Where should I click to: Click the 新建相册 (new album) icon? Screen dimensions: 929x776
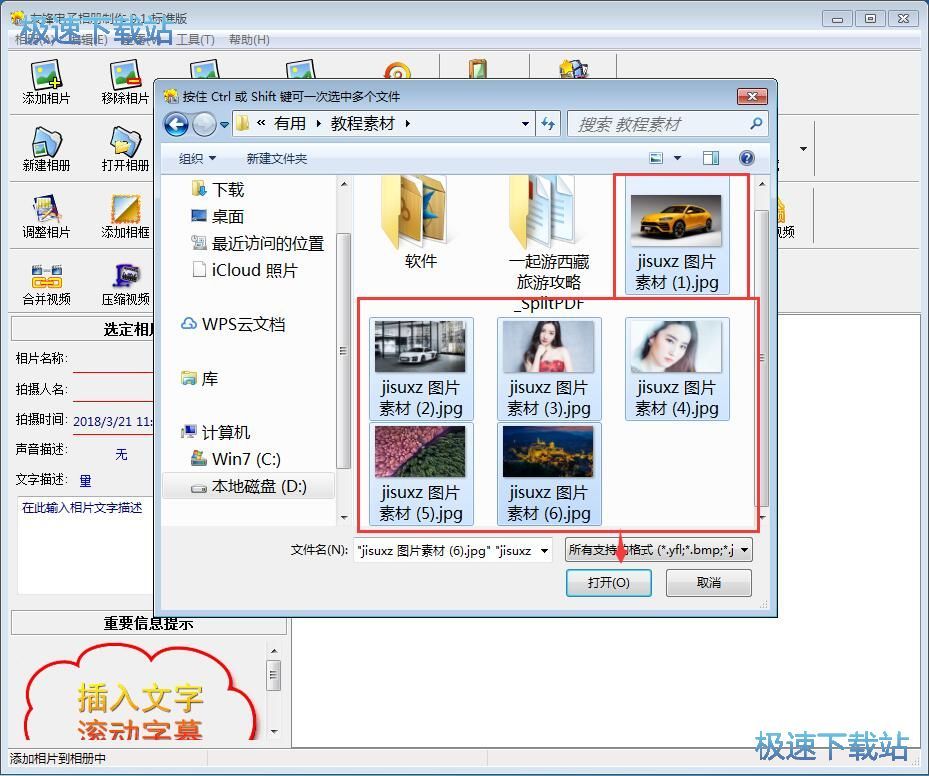point(46,149)
